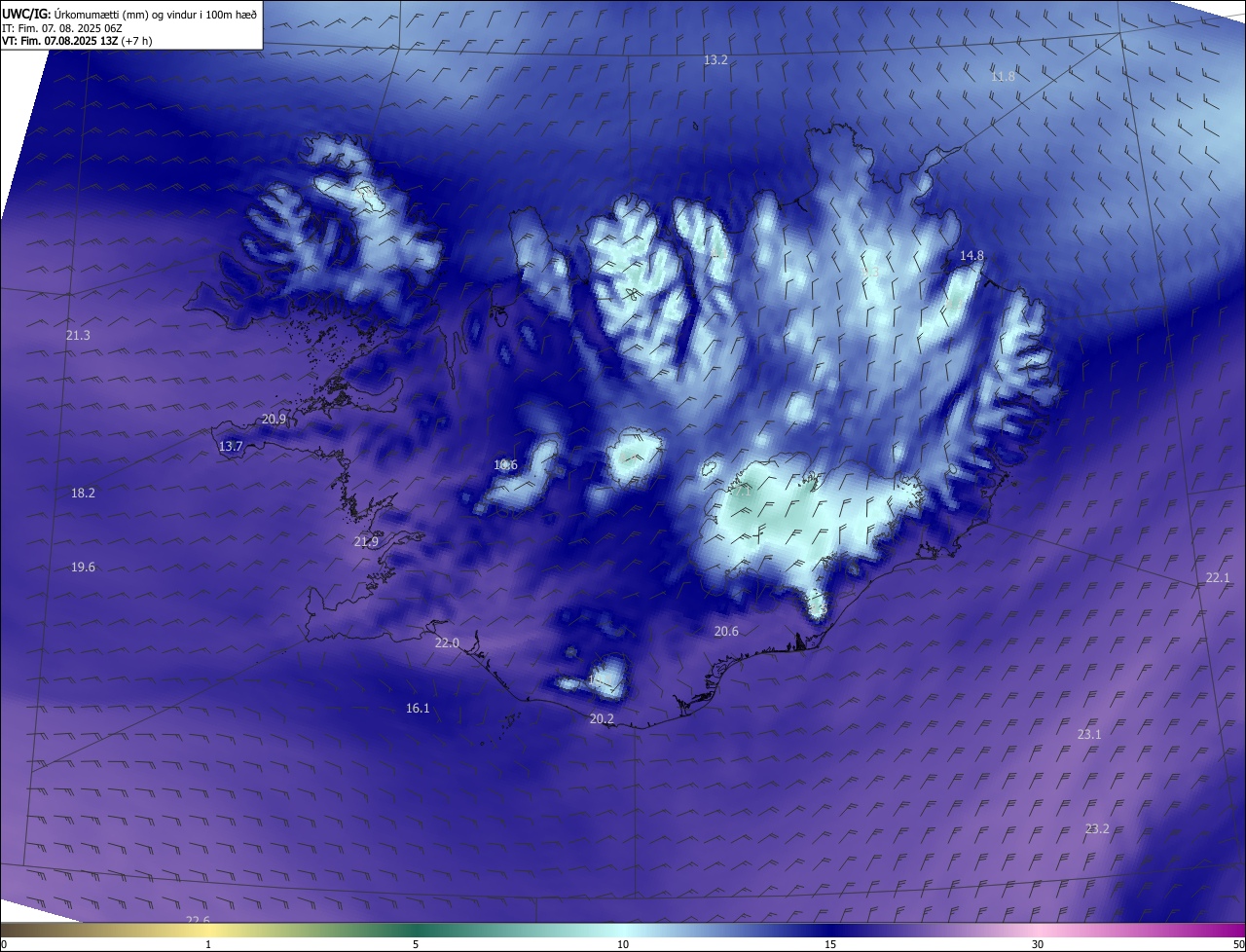
Task: Click the 13.7 value label
Action: click(231, 446)
